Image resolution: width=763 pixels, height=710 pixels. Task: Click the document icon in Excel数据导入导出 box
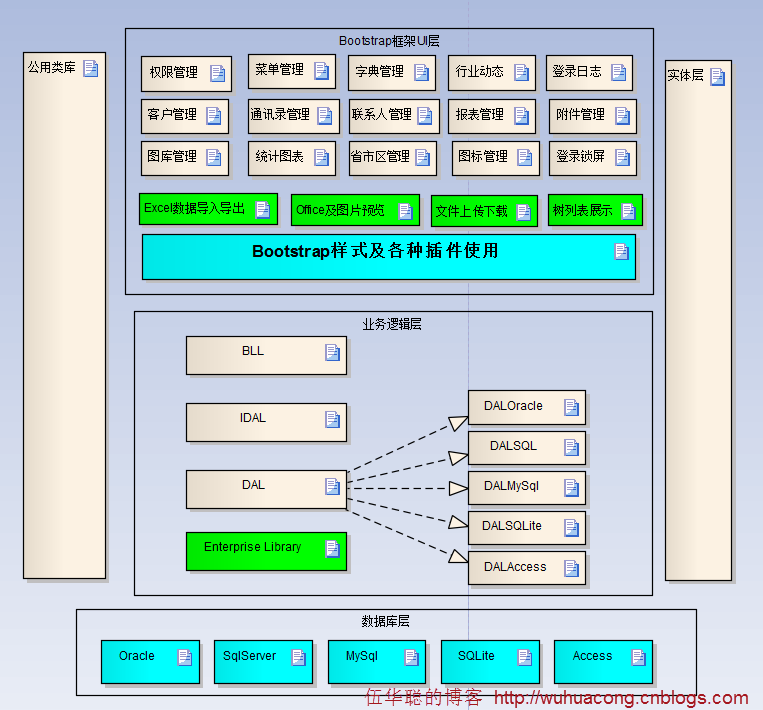coord(263,210)
